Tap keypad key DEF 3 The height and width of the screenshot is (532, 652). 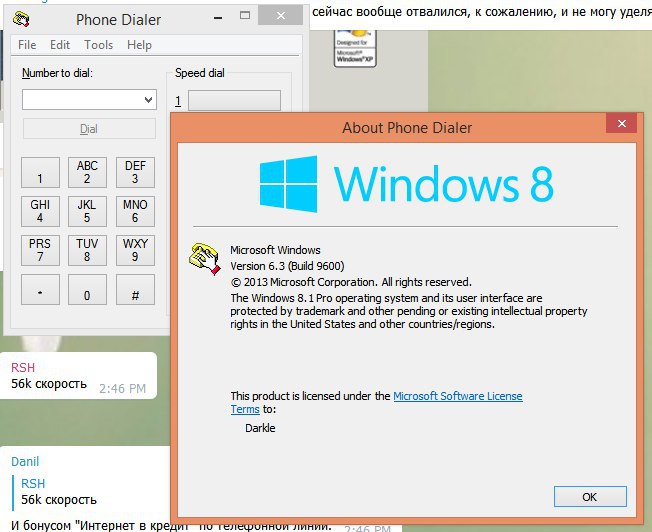(135, 172)
